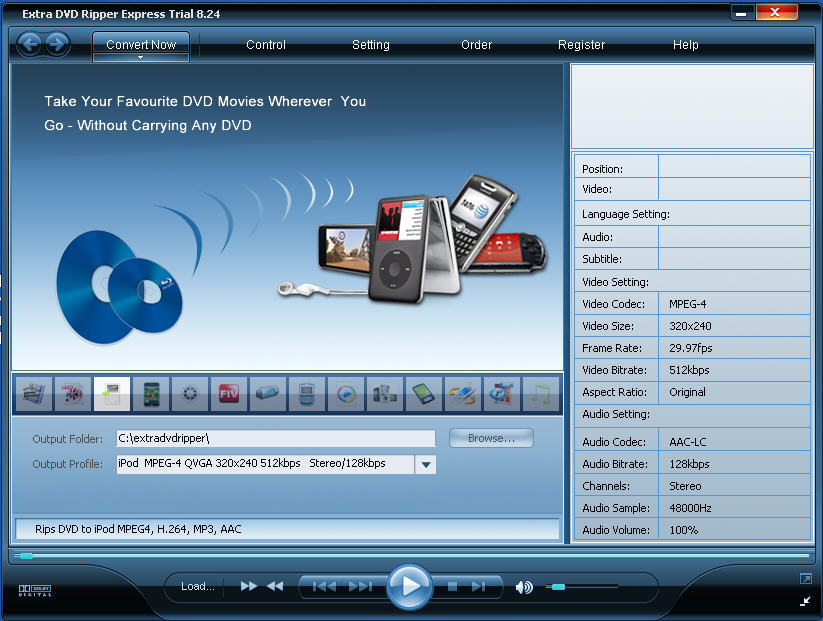Click the forward arrow navigation button
The width and height of the screenshot is (823, 621).
57,44
